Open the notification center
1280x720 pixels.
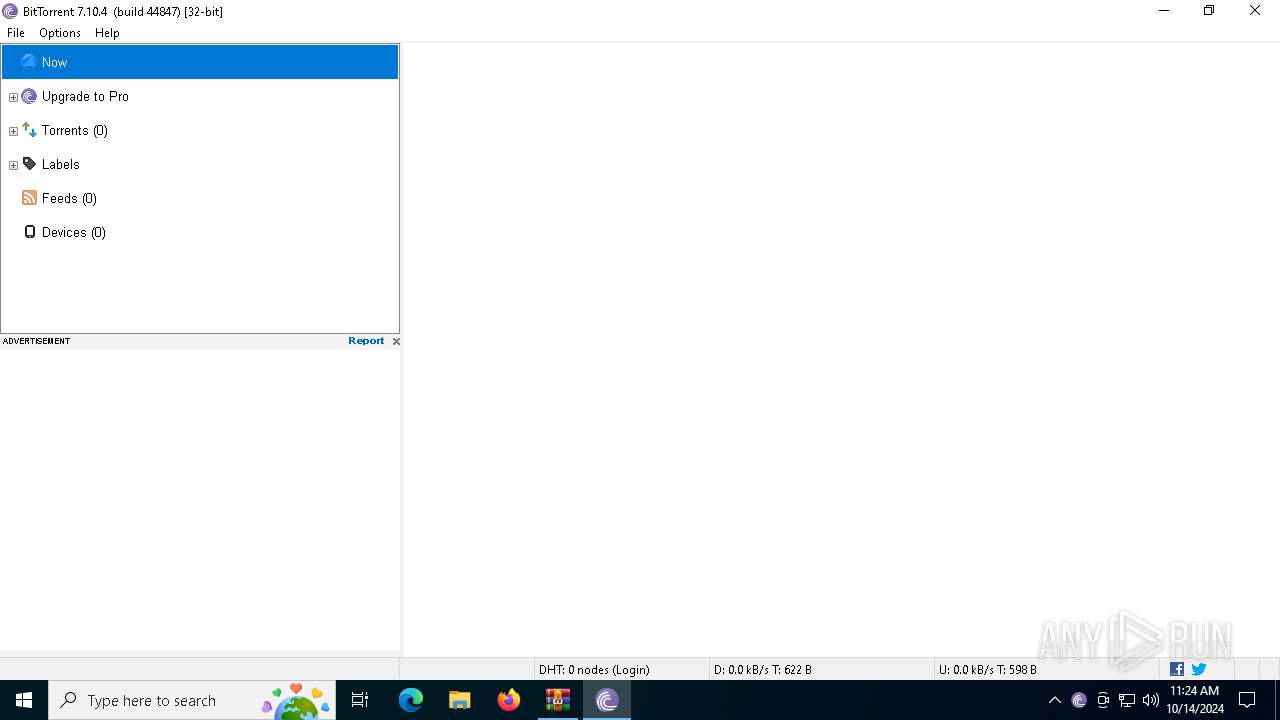[x=1247, y=700]
